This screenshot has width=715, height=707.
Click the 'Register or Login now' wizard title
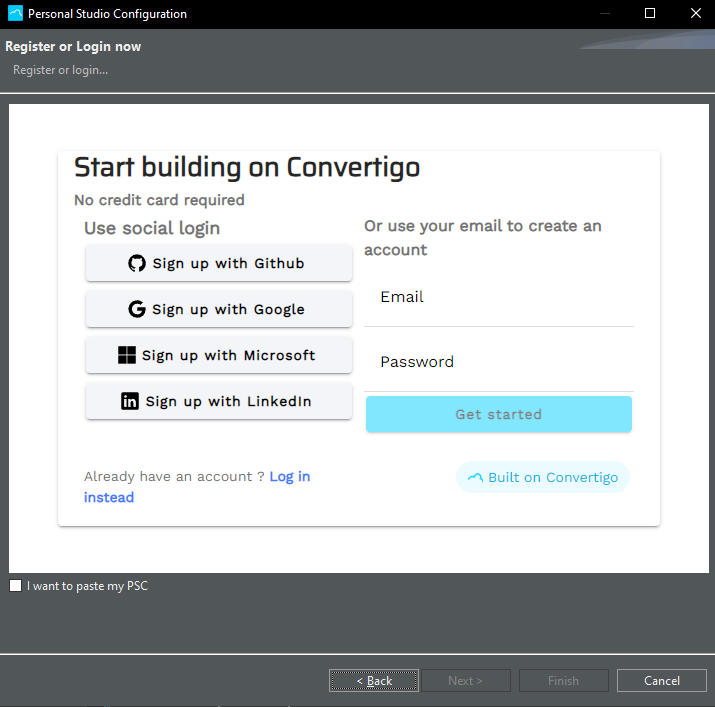click(73, 47)
